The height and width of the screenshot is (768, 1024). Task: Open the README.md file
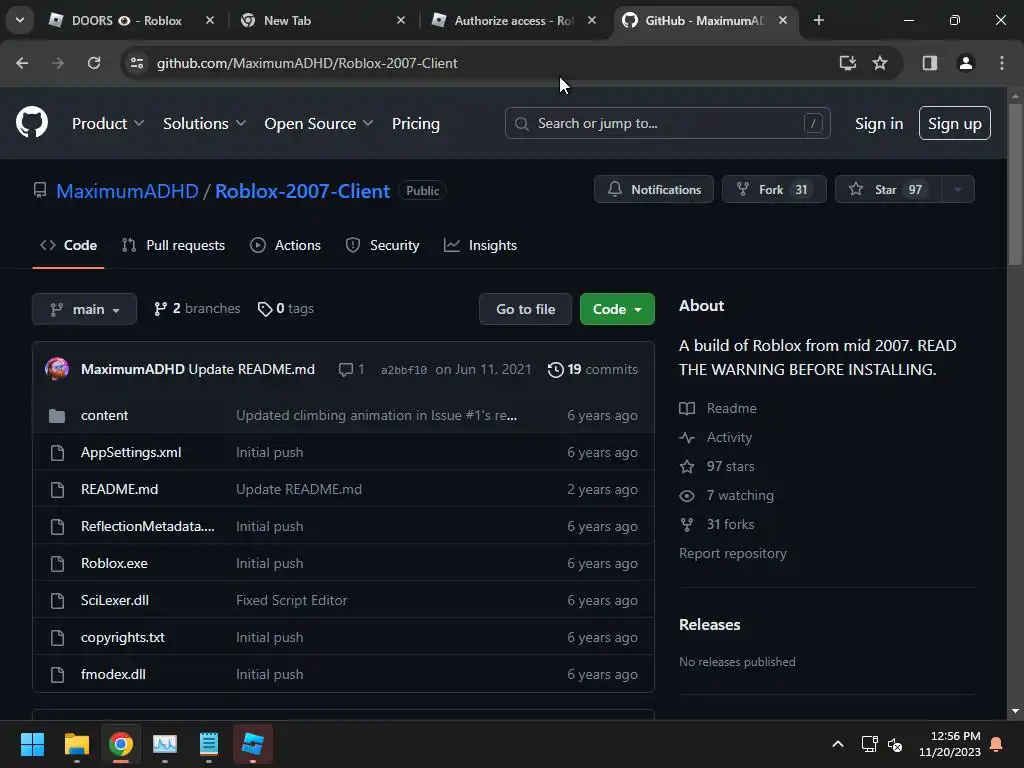tap(120, 489)
